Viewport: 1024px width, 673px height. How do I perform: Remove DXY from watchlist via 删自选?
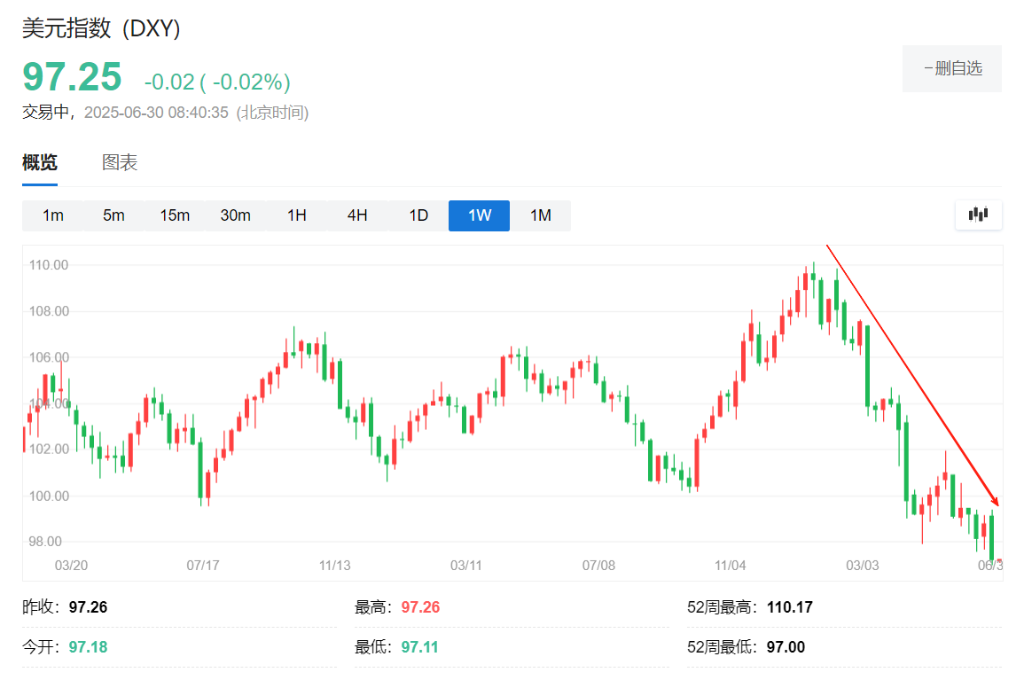(952, 68)
